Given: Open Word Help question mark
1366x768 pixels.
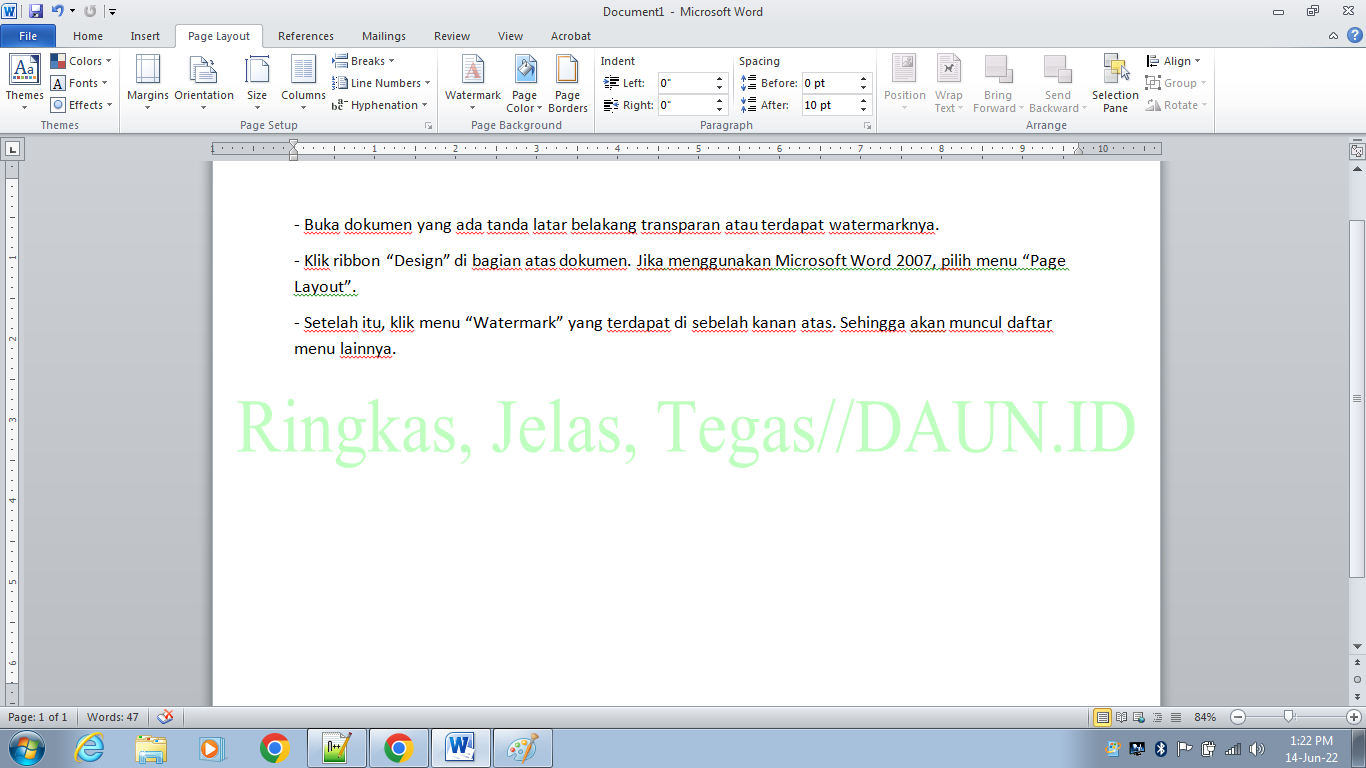Looking at the screenshot, I should click(1353, 36).
